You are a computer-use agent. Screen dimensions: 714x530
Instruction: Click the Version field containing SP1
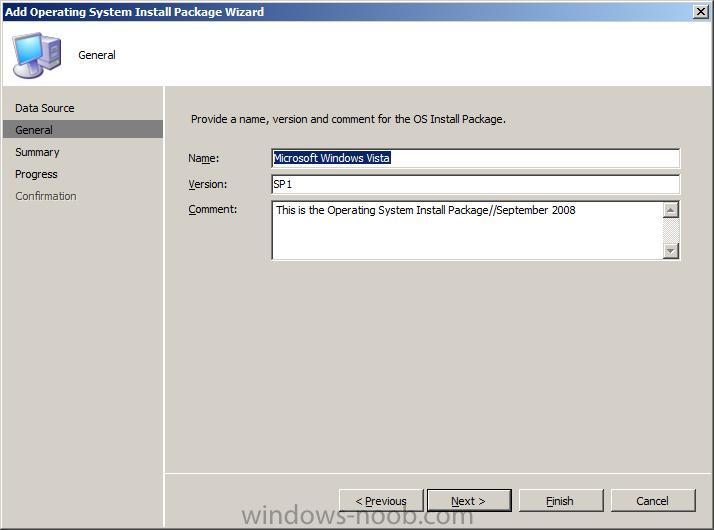(x=475, y=184)
